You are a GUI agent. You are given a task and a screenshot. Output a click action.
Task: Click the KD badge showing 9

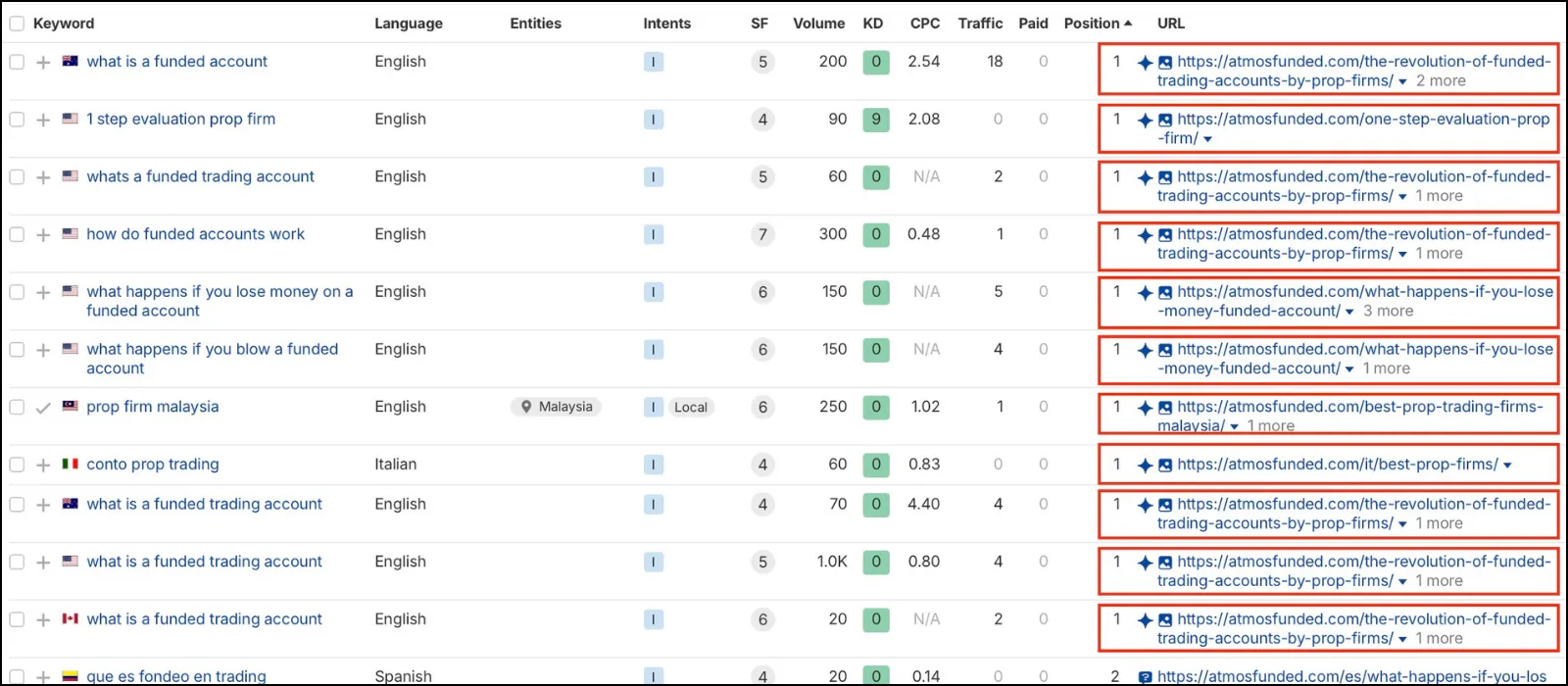876,120
